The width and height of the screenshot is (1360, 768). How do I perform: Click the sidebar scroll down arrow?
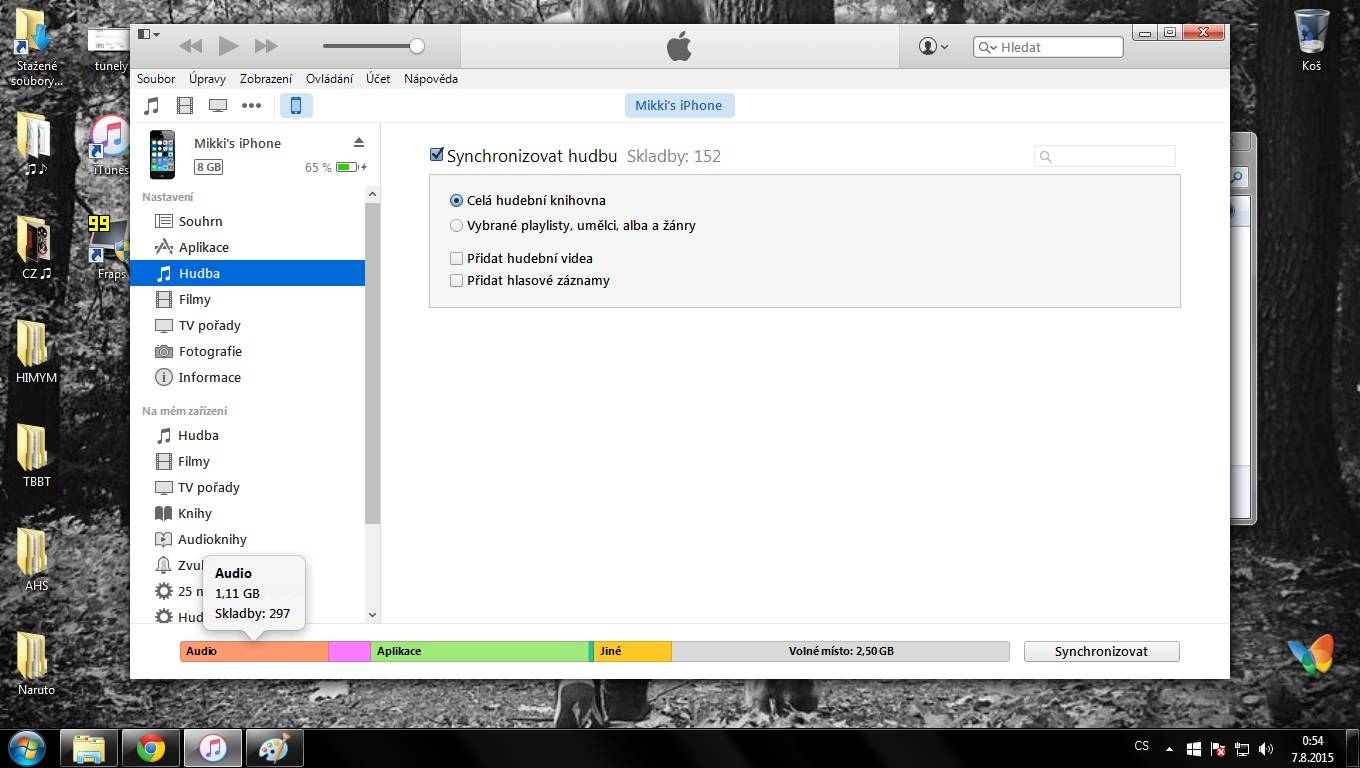[x=372, y=615]
